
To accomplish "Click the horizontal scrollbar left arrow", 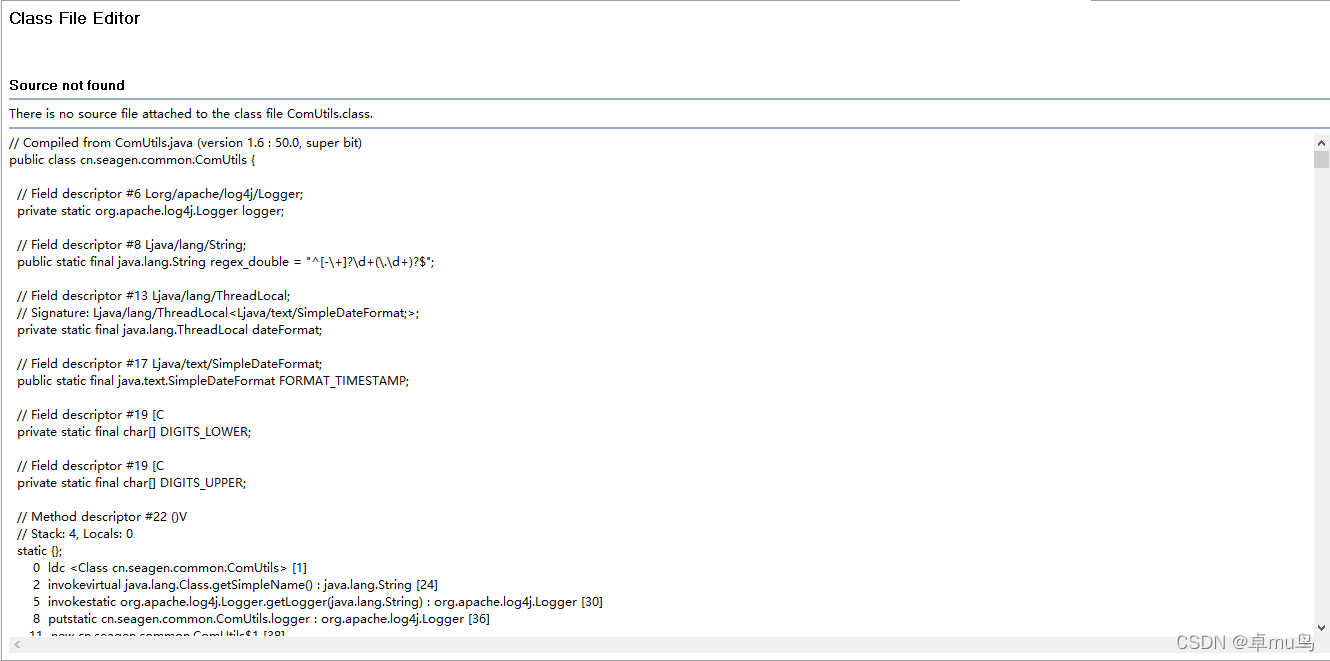I will [17, 644].
